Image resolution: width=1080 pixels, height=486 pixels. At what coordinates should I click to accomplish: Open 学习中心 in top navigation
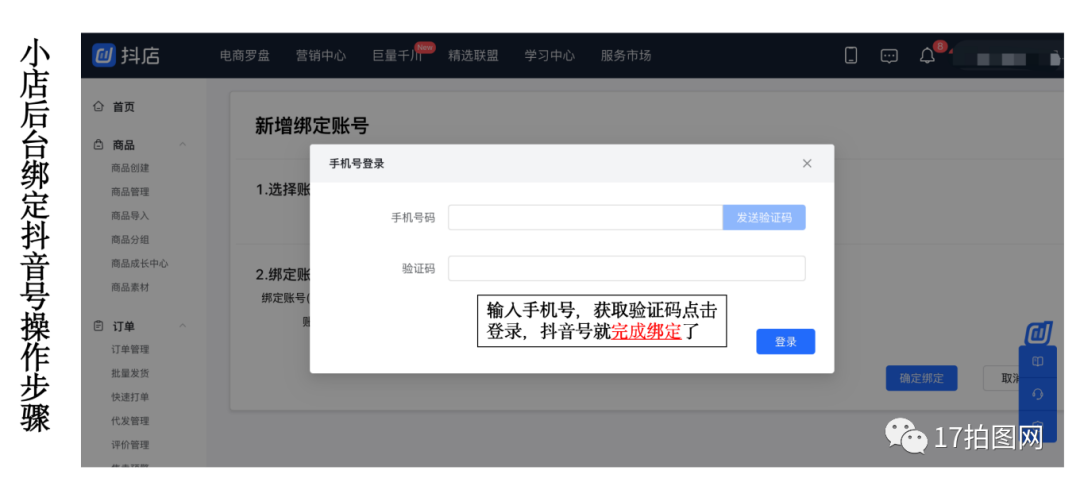point(550,56)
